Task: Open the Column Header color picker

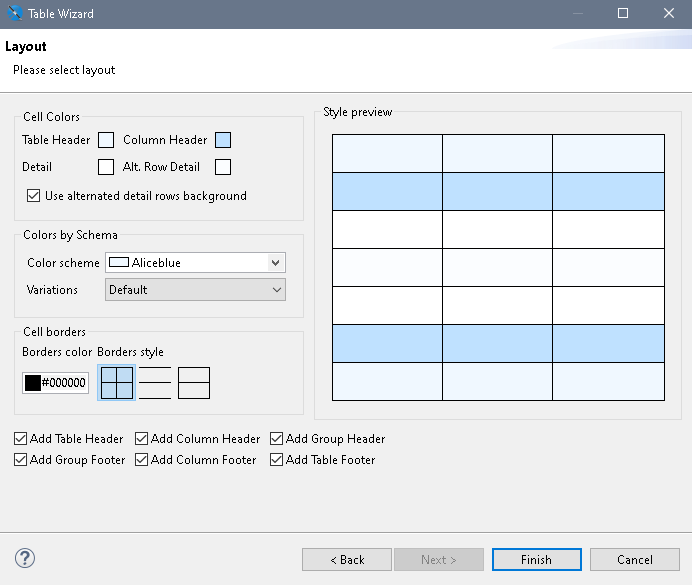Action: 224,141
